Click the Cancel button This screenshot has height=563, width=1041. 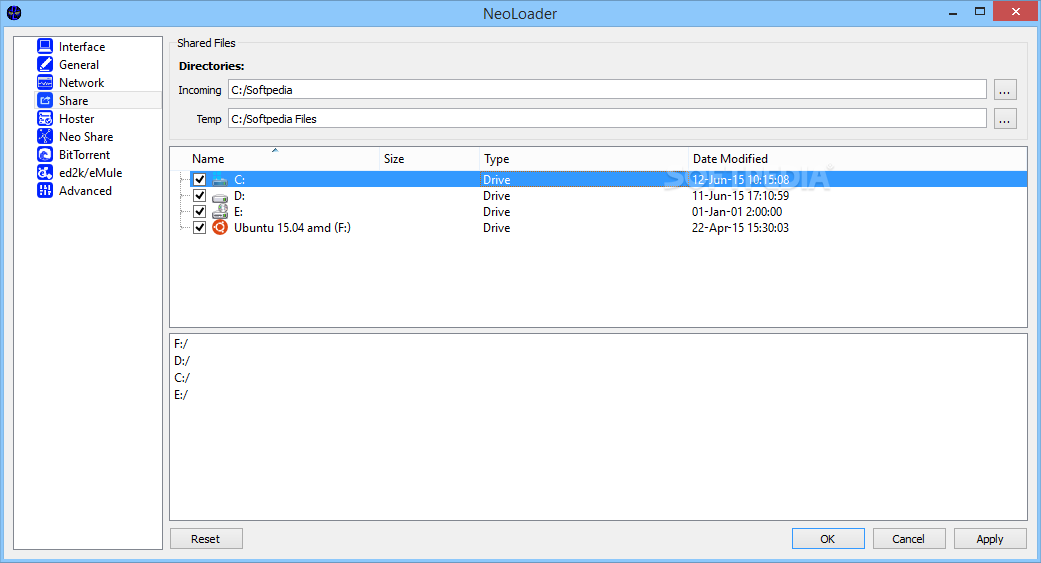[909, 538]
